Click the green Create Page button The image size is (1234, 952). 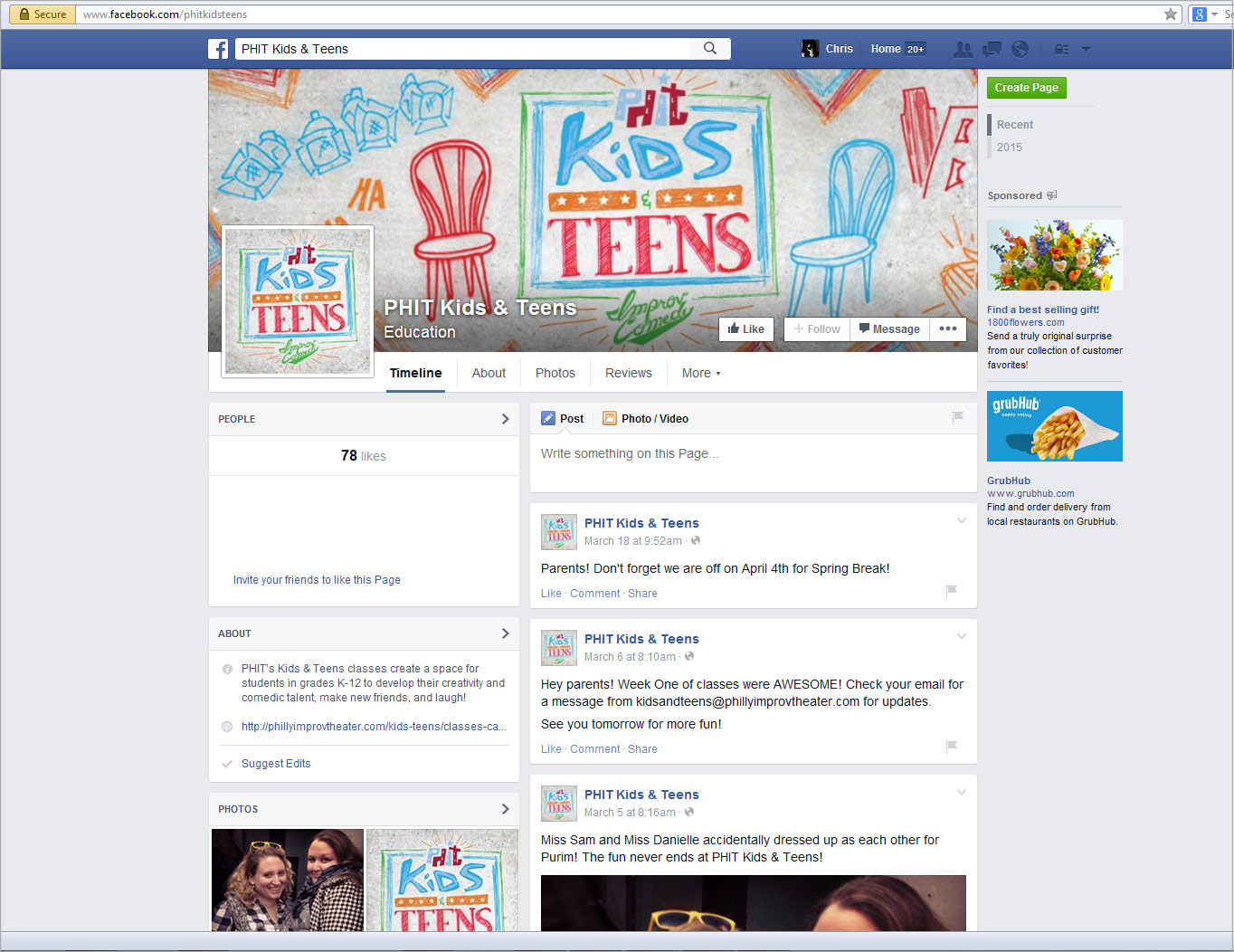(x=1027, y=88)
